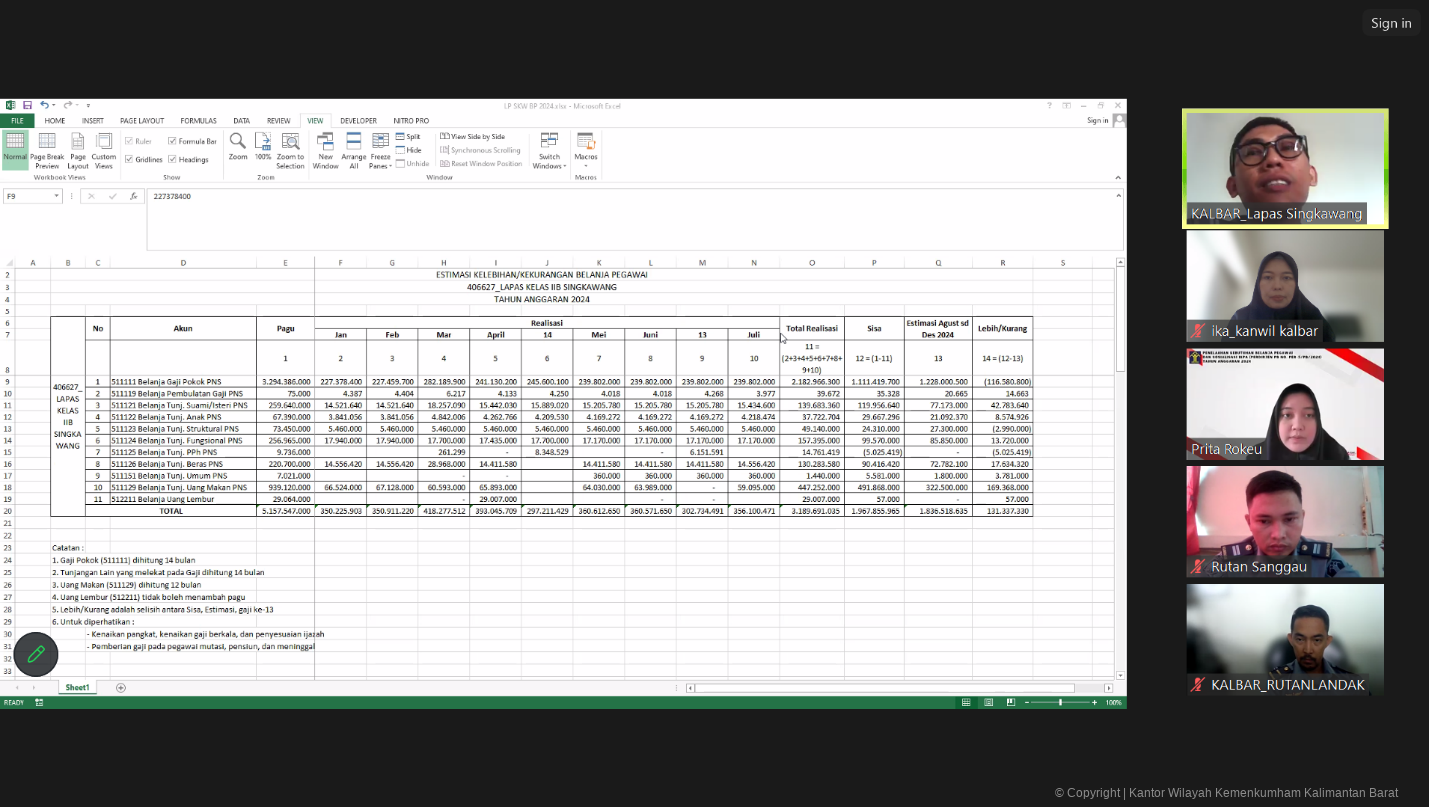1429x807 pixels.
Task: Expand the formula bar chevron
Action: (x=1119, y=196)
